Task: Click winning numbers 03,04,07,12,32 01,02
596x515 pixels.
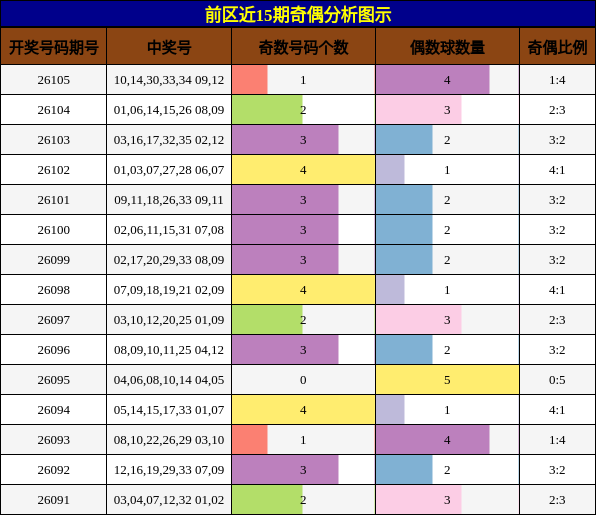Action: coord(169,500)
